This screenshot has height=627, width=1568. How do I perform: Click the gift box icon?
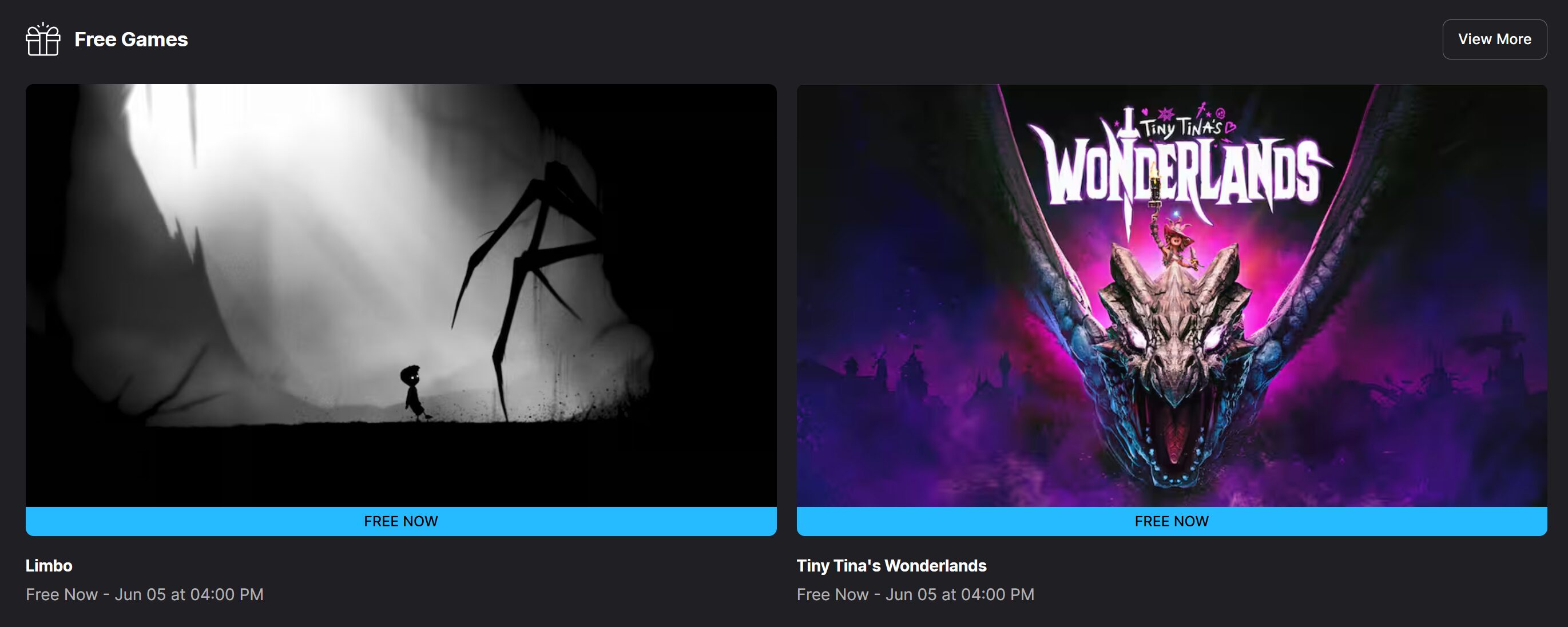click(x=42, y=39)
